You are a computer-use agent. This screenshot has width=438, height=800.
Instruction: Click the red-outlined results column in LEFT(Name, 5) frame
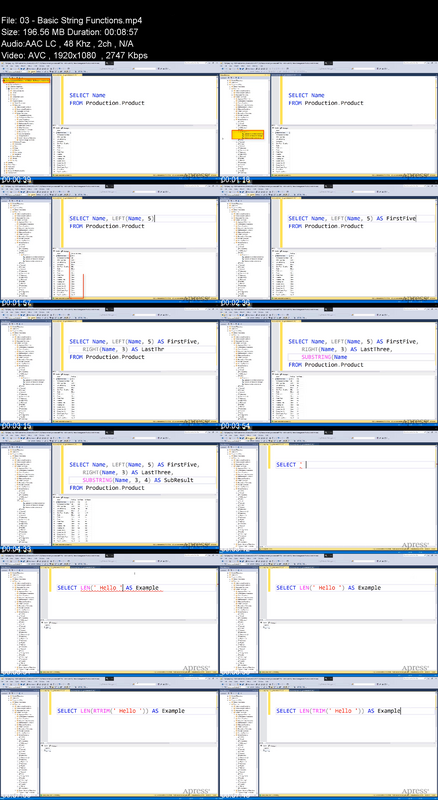point(76,275)
